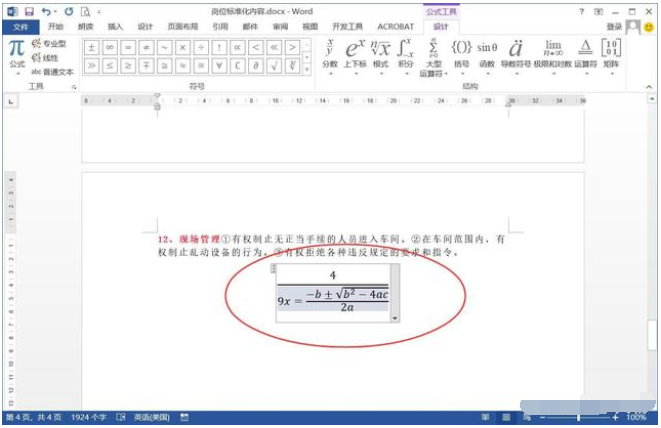Toggle abc 普通文本 normal text option
Screen dimensions: 661x428
(52, 72)
